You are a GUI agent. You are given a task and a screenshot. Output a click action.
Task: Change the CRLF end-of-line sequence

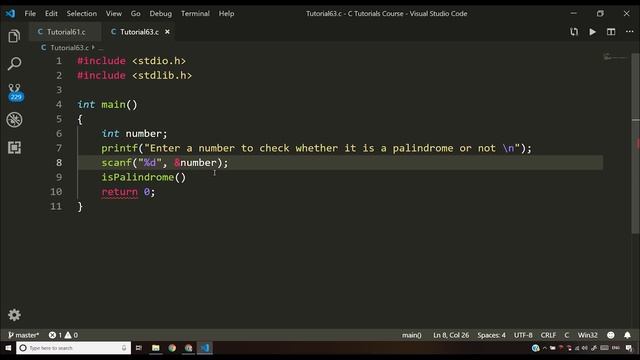(548, 335)
